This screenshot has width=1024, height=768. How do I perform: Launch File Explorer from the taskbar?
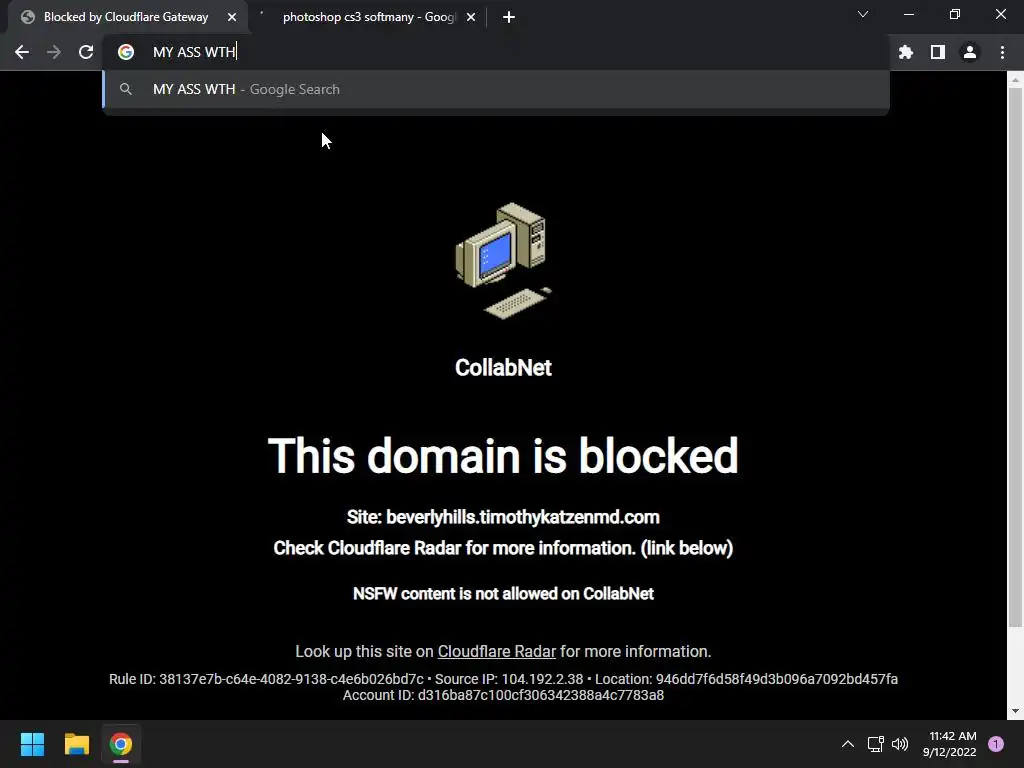(76, 744)
